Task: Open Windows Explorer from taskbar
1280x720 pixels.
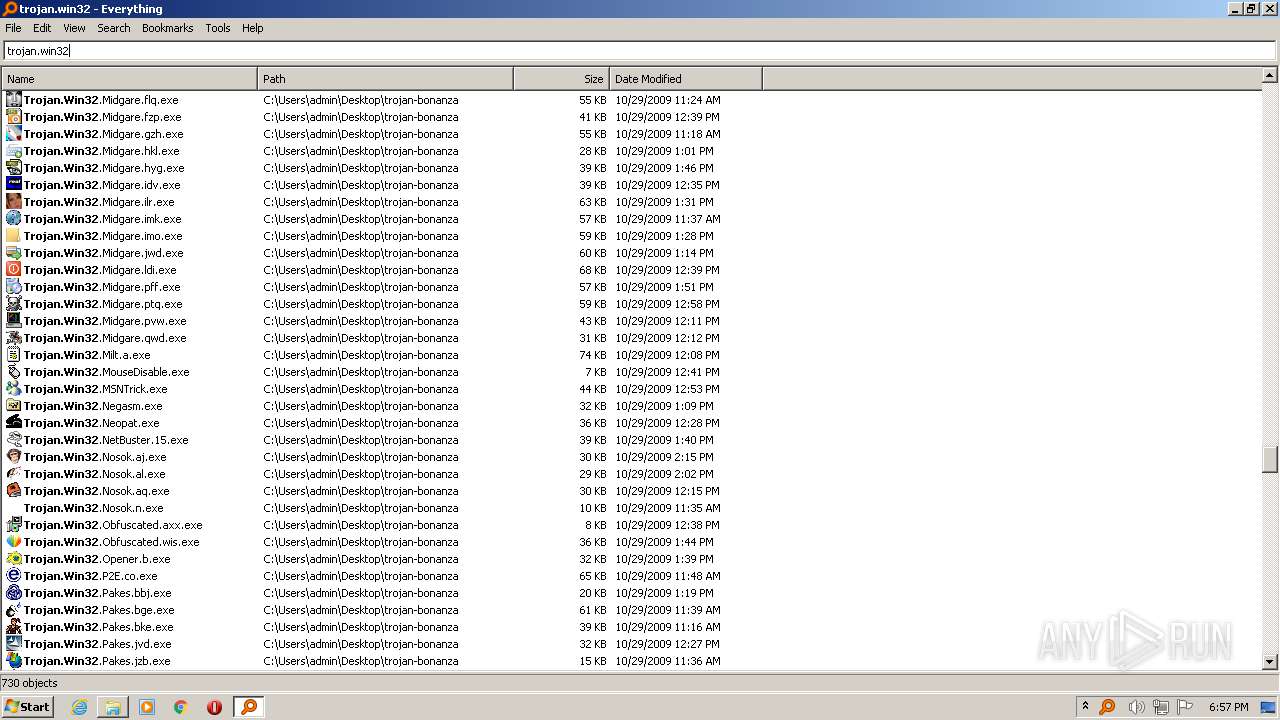Action: click(x=113, y=707)
